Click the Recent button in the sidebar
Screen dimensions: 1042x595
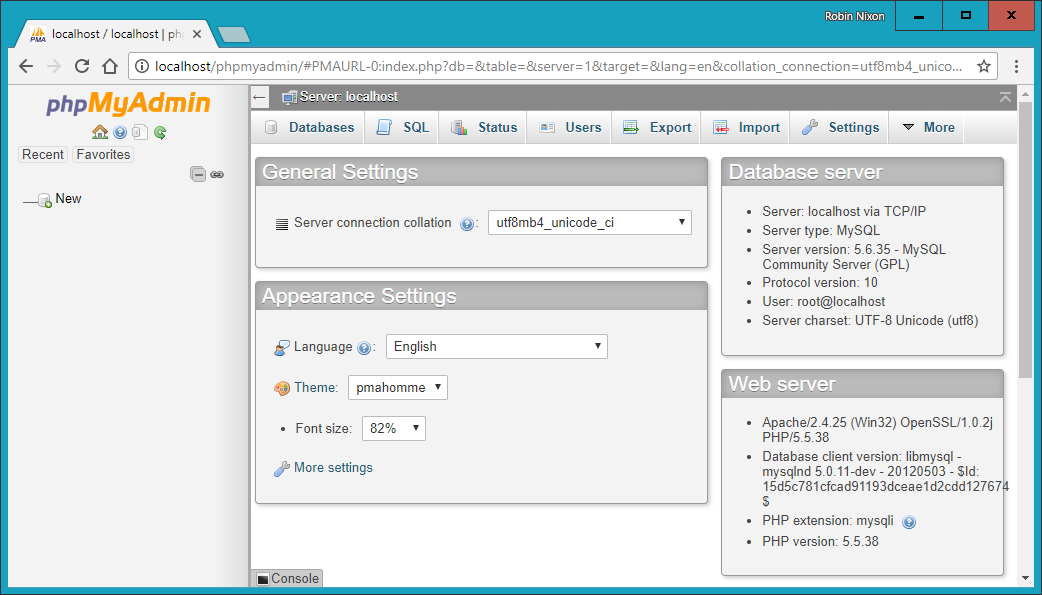click(x=43, y=155)
